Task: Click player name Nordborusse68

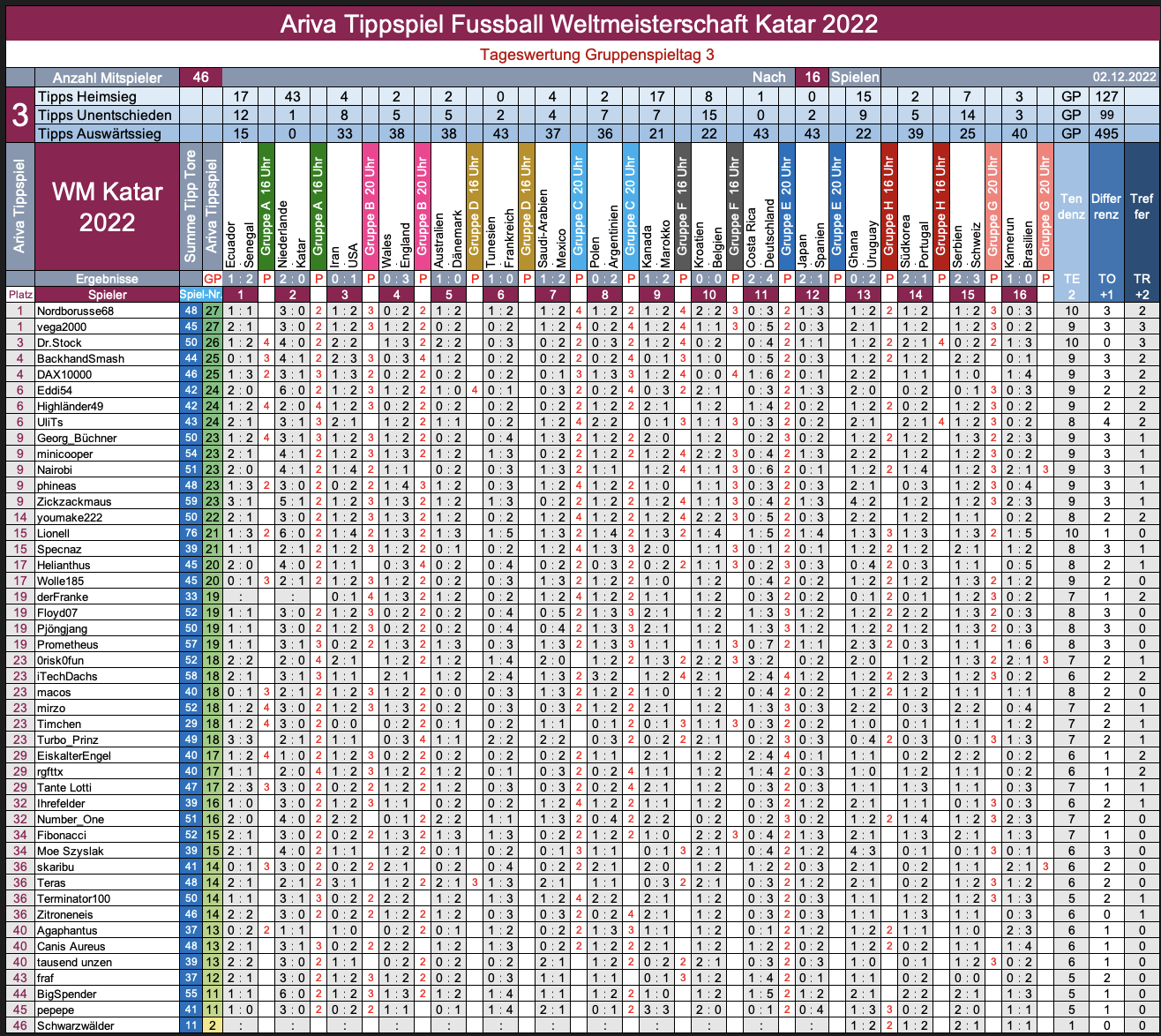Action: click(x=74, y=311)
